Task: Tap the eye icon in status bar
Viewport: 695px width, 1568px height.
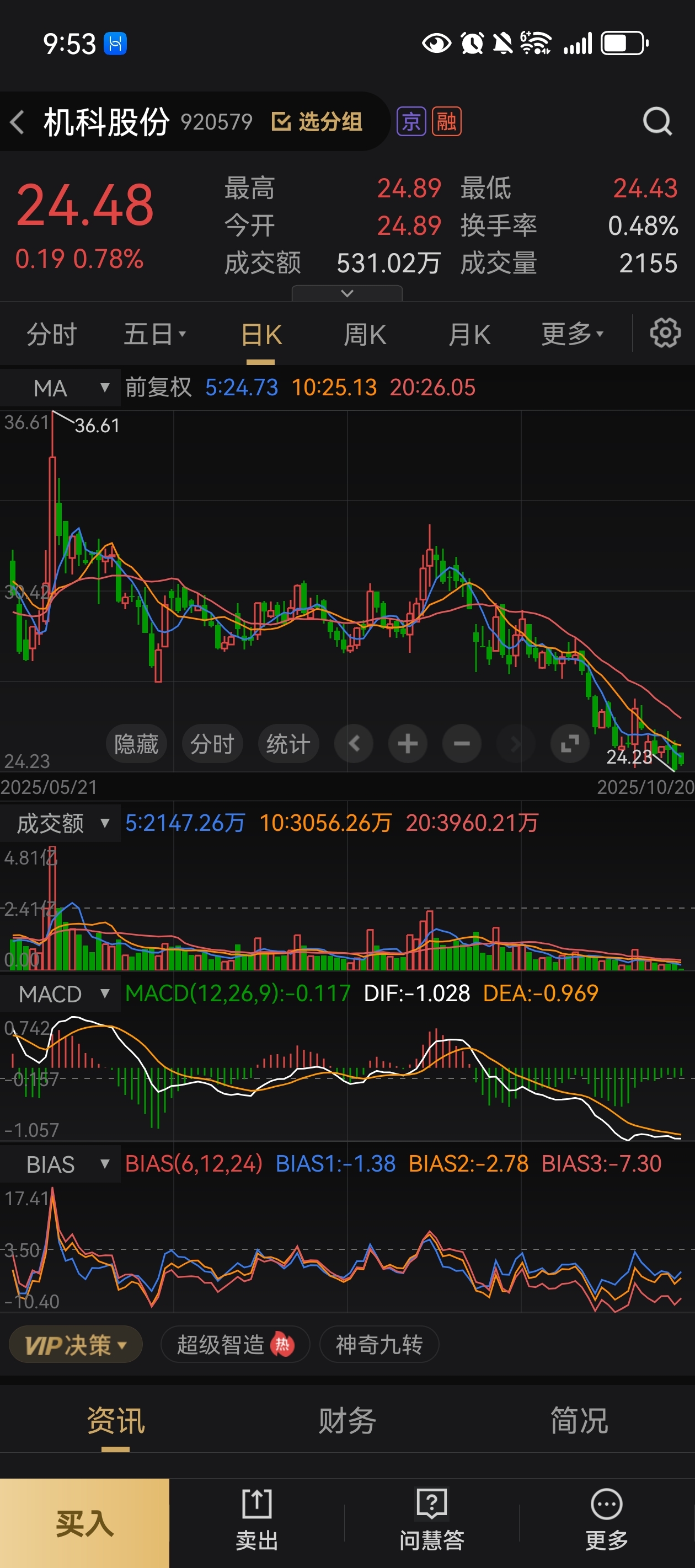Action: (x=436, y=43)
